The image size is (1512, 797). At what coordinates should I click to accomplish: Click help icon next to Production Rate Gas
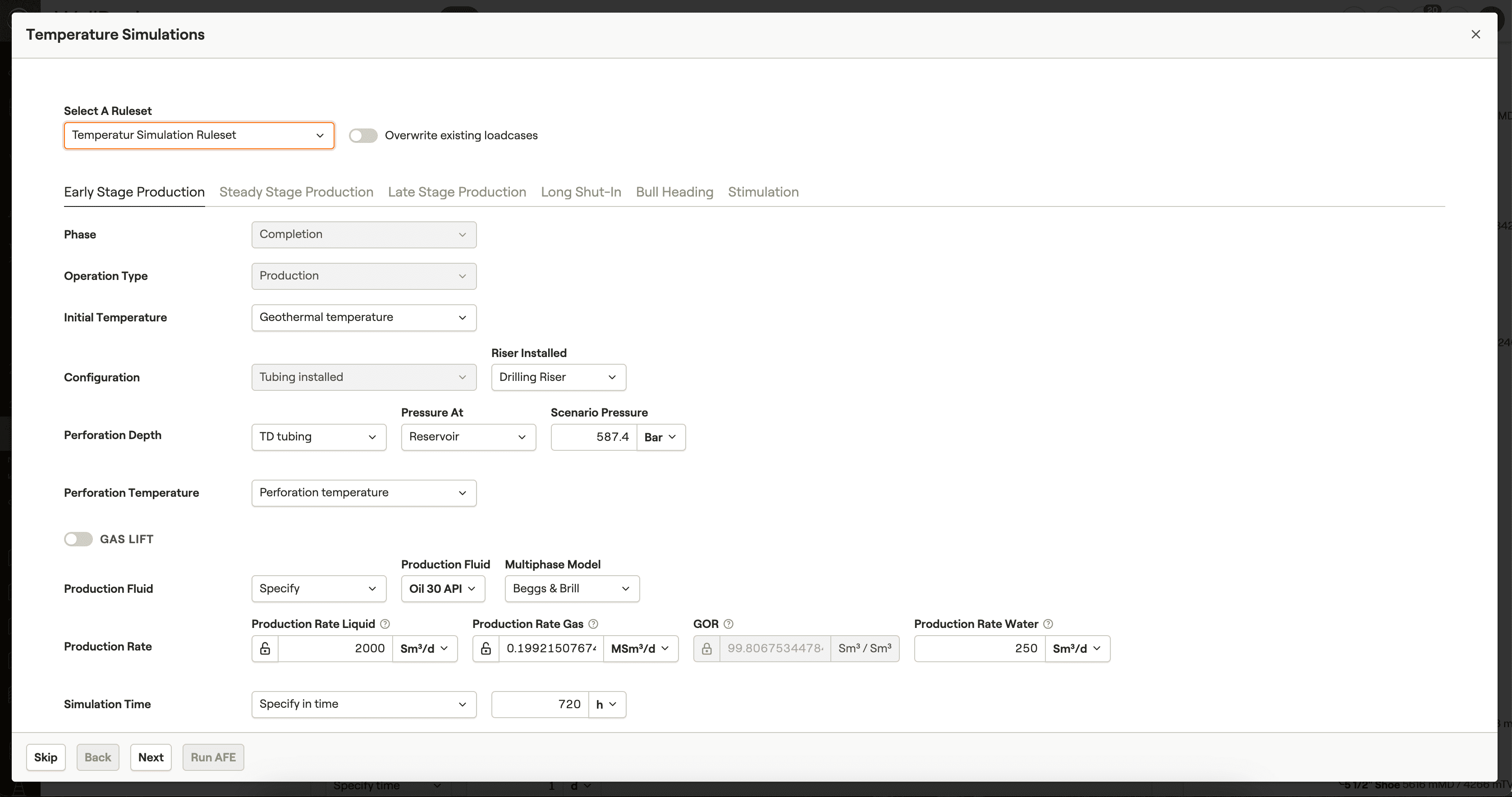(593, 624)
